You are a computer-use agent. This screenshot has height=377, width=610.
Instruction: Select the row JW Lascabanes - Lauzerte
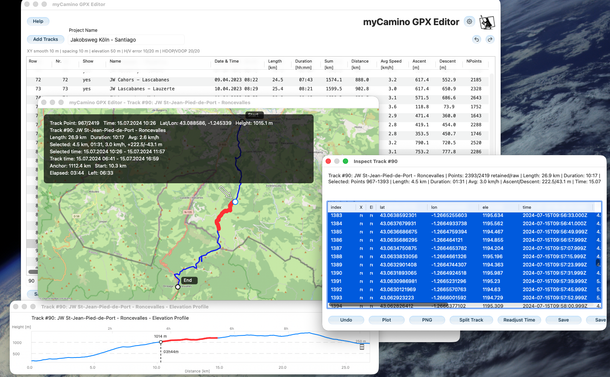point(258,89)
